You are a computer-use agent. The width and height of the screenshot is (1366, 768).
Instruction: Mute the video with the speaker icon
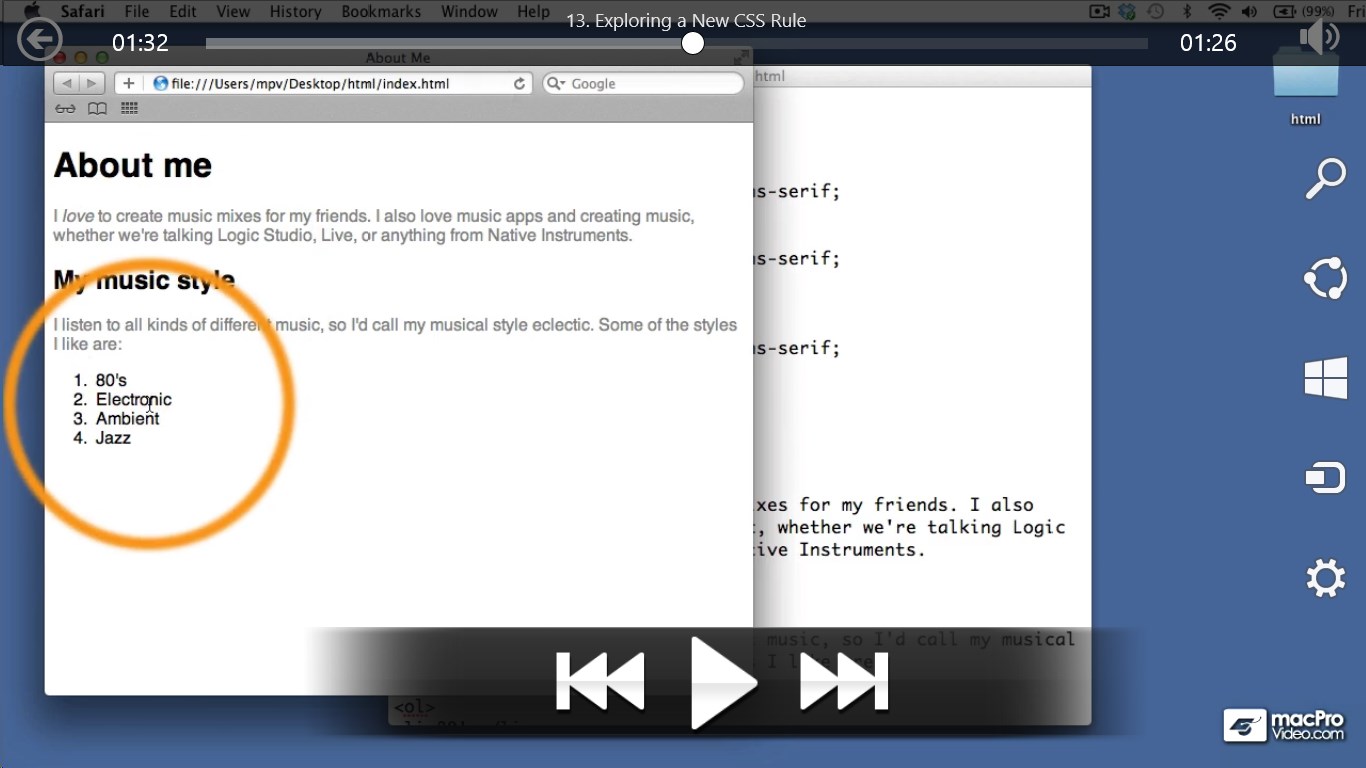click(x=1319, y=36)
